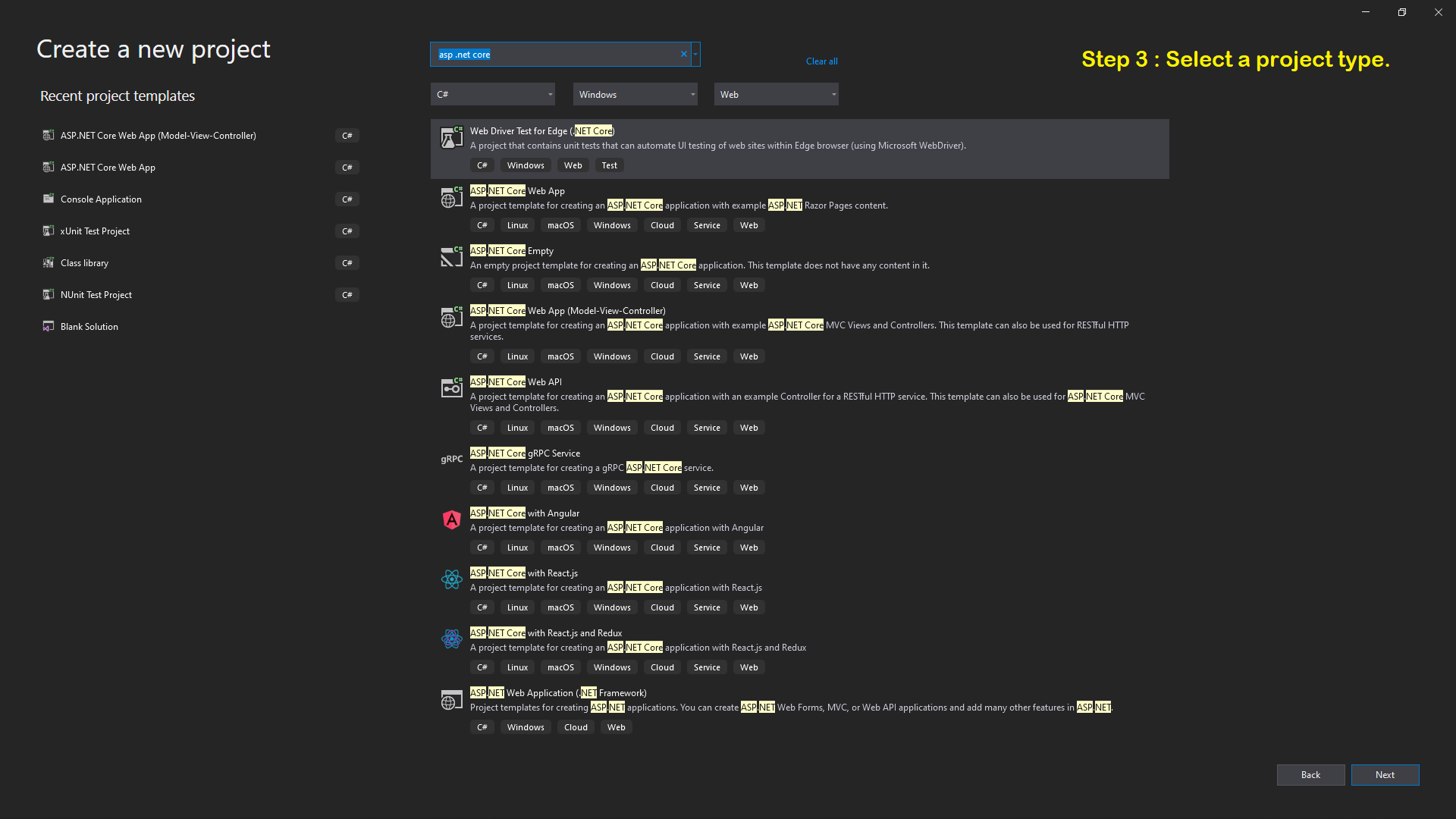Click the Web Driver Test for Edge icon
This screenshot has height=819, width=1456.
pyautogui.click(x=451, y=138)
